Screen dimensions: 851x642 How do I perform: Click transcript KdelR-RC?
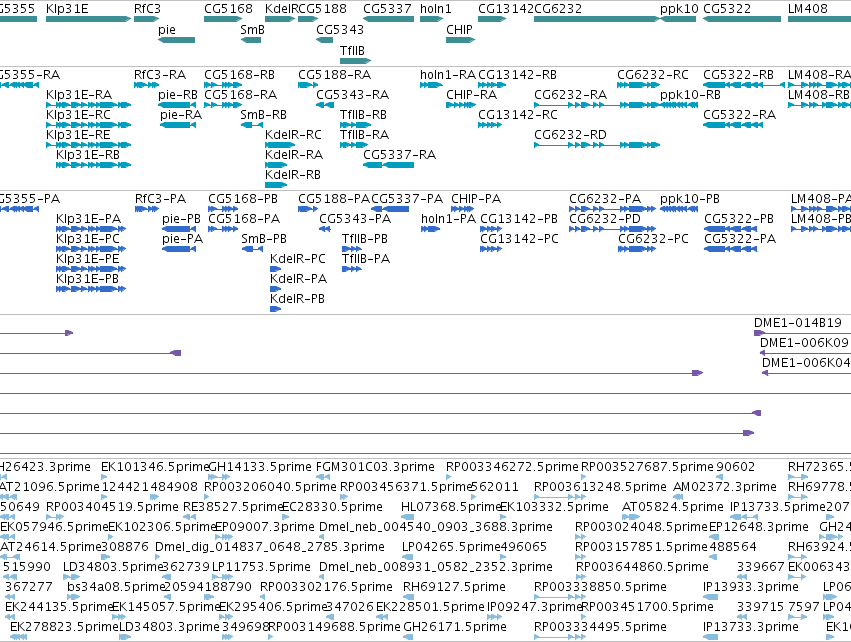280,145
